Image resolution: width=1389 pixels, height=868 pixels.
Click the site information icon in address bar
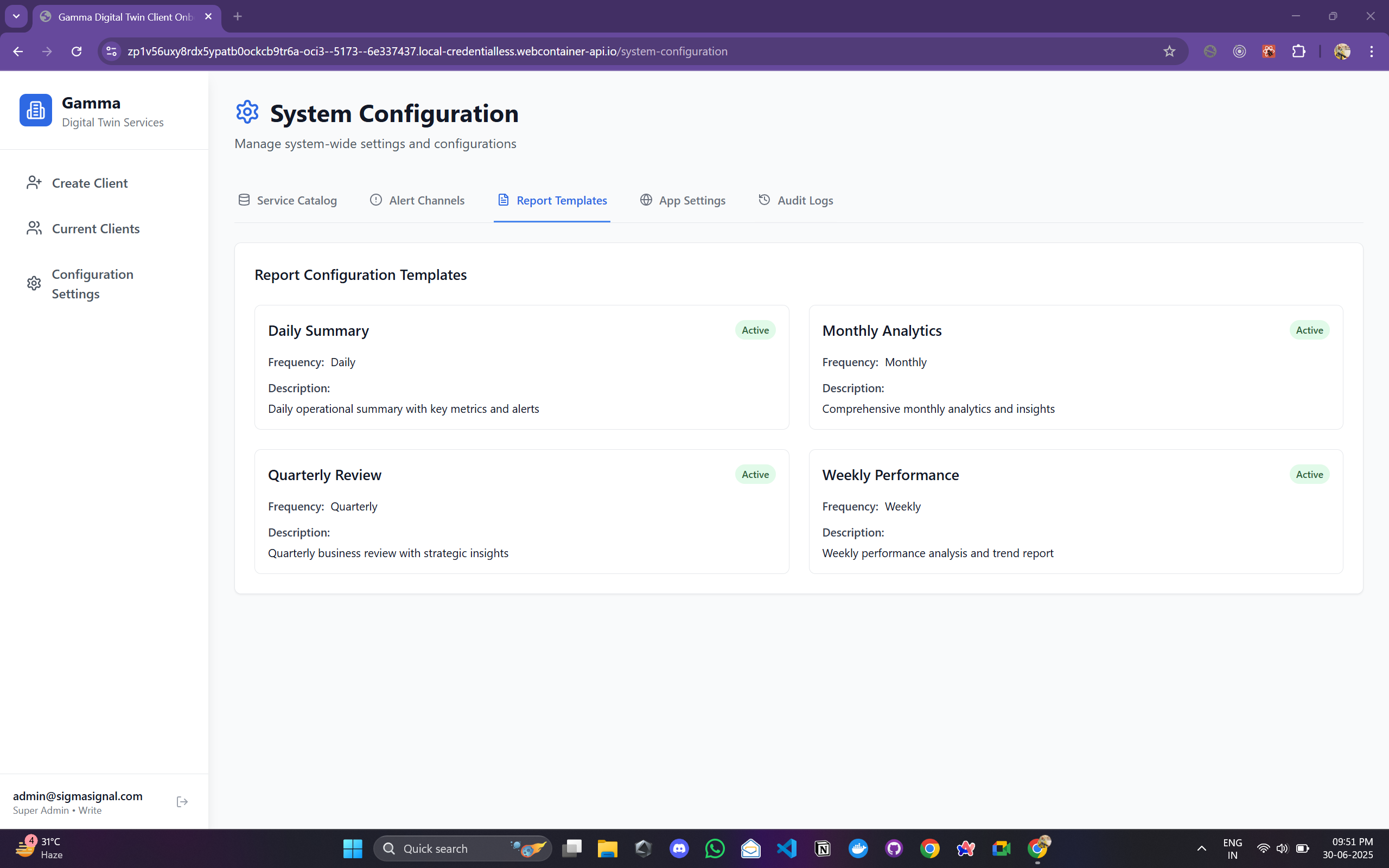(x=111, y=51)
